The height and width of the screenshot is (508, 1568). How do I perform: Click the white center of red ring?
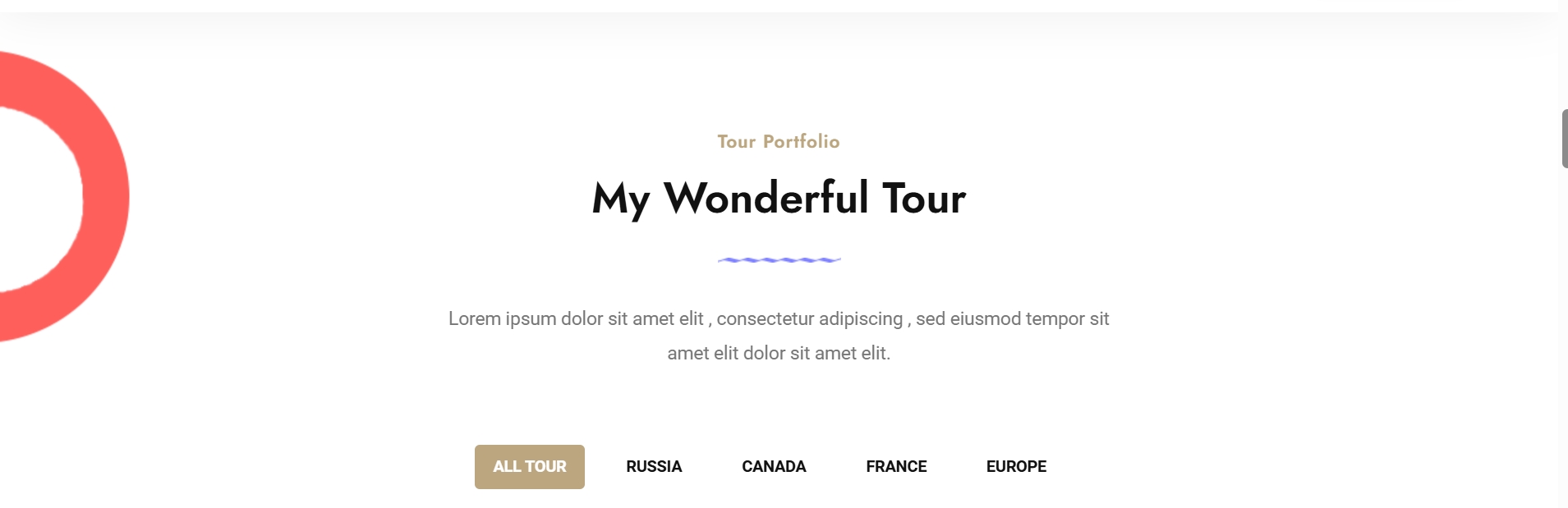[x=37, y=199]
